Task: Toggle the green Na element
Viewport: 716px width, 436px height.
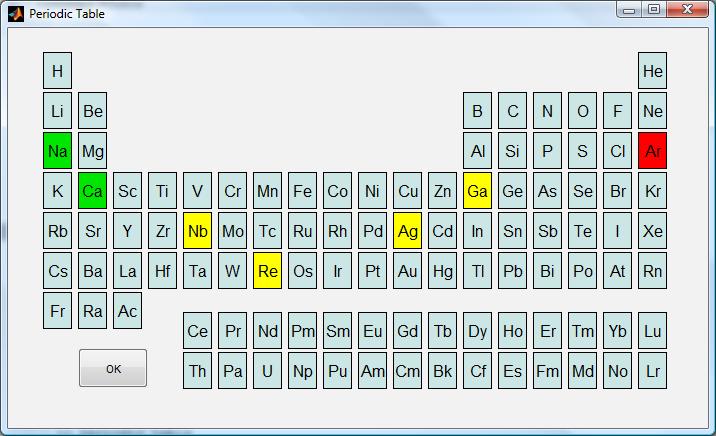Action: 58,151
